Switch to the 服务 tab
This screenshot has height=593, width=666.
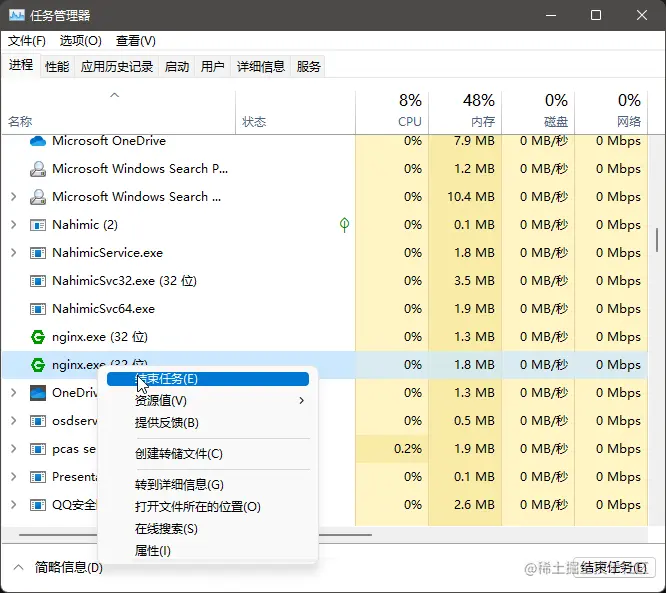pos(308,67)
